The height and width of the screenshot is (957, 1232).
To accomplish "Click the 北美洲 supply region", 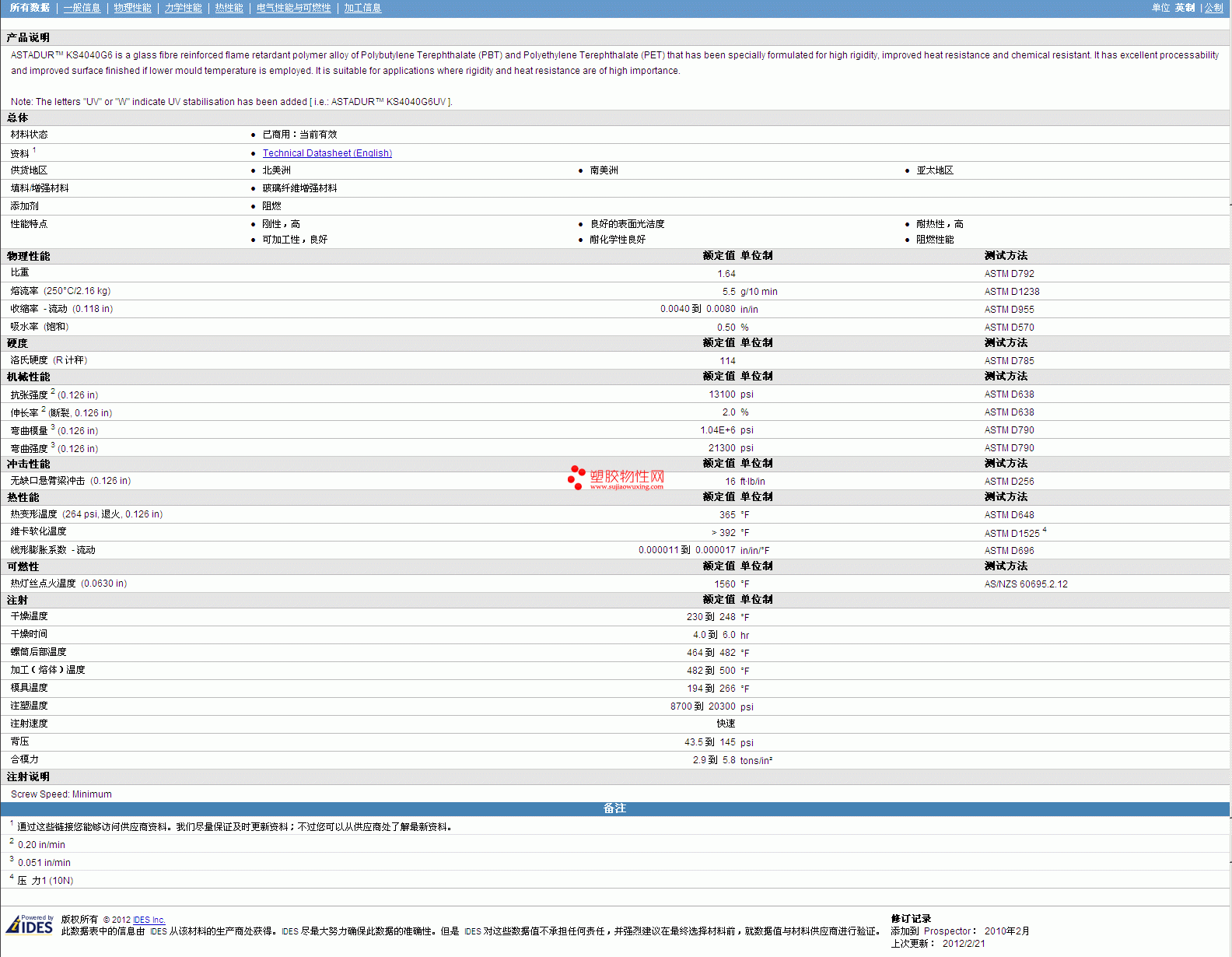I will point(276,170).
